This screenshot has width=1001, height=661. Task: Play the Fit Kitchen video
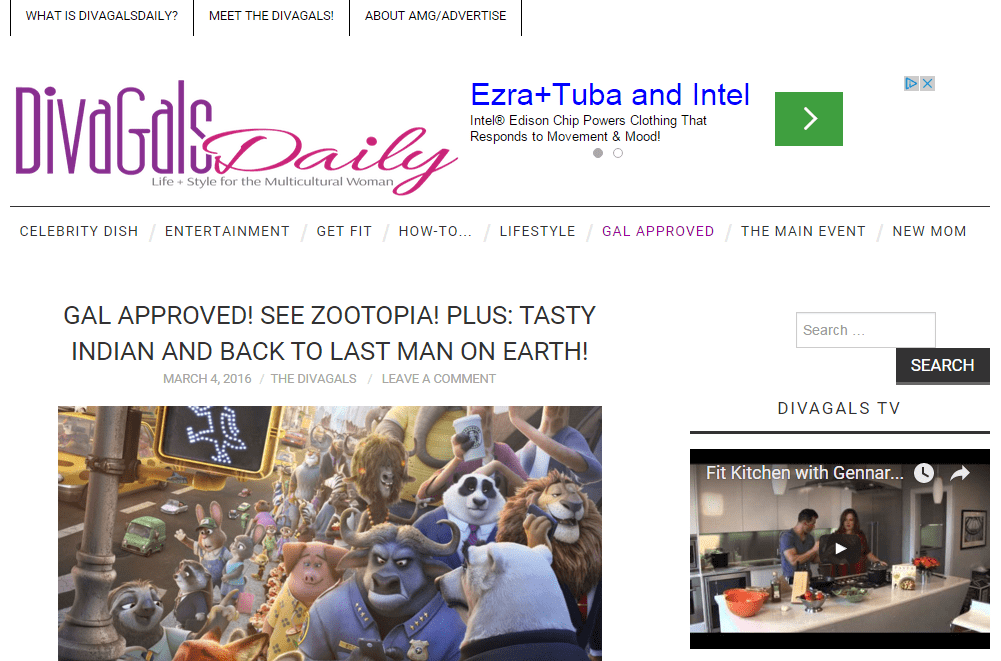click(x=840, y=549)
